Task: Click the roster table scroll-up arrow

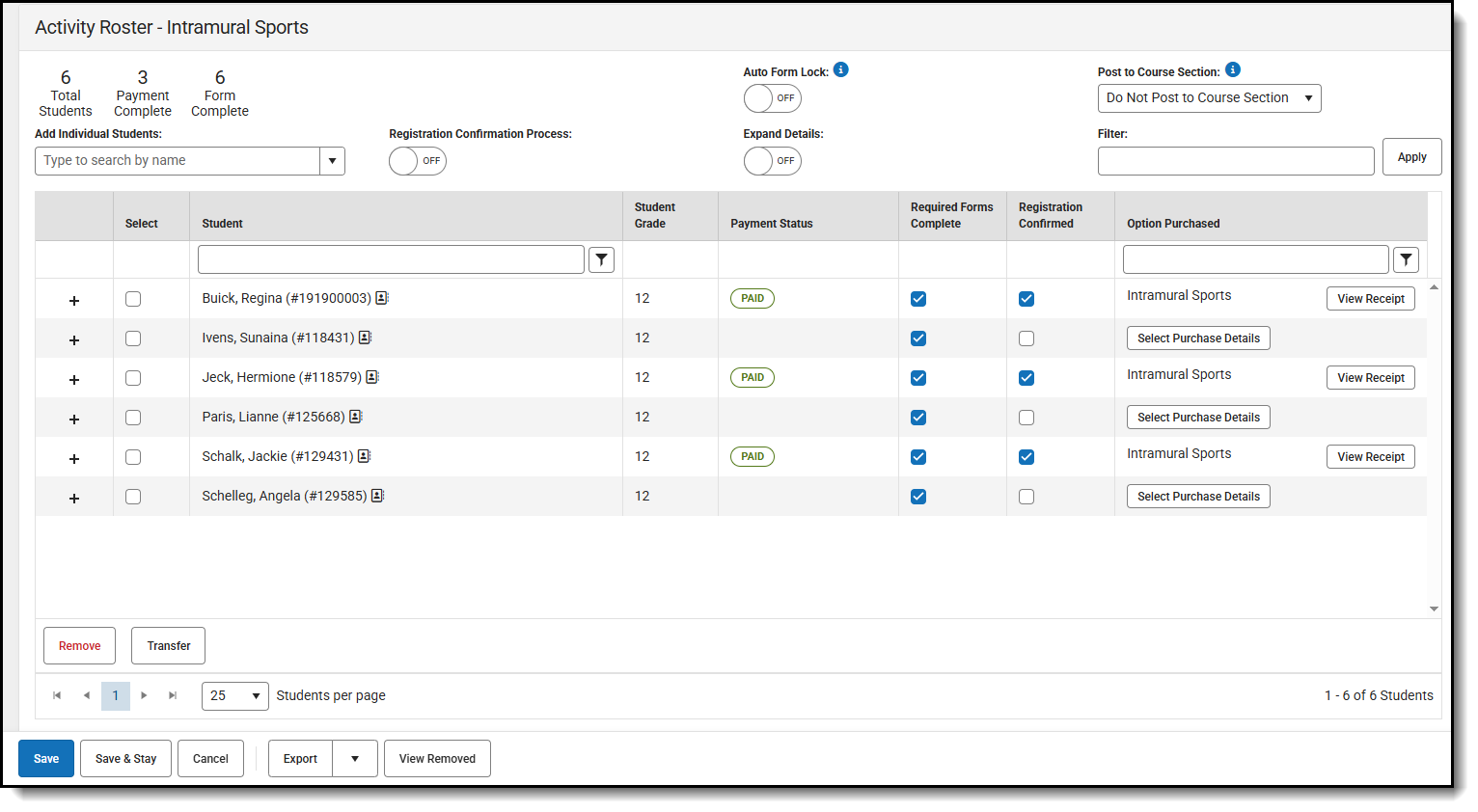Action: [1434, 287]
